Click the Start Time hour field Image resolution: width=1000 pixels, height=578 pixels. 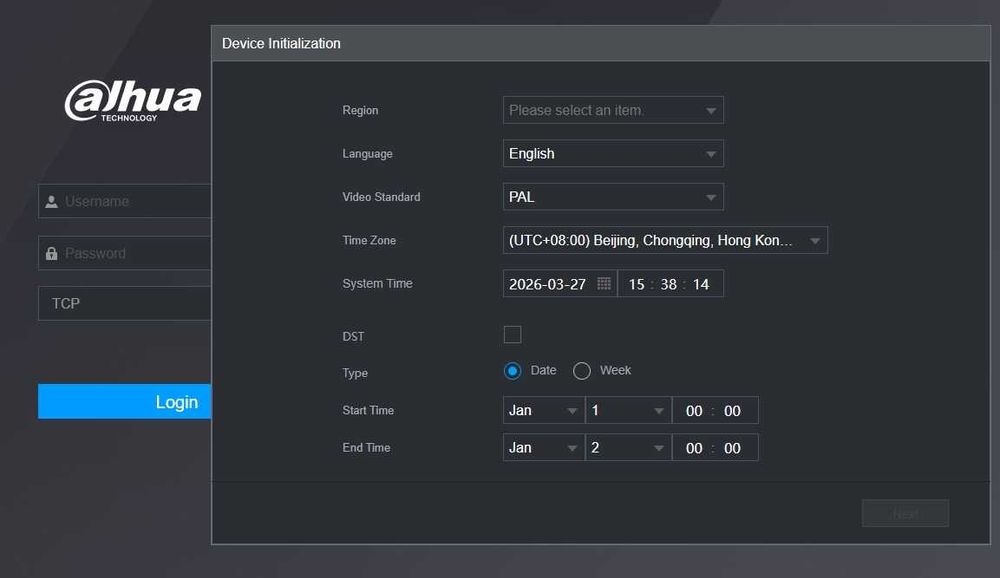[x=694, y=411]
